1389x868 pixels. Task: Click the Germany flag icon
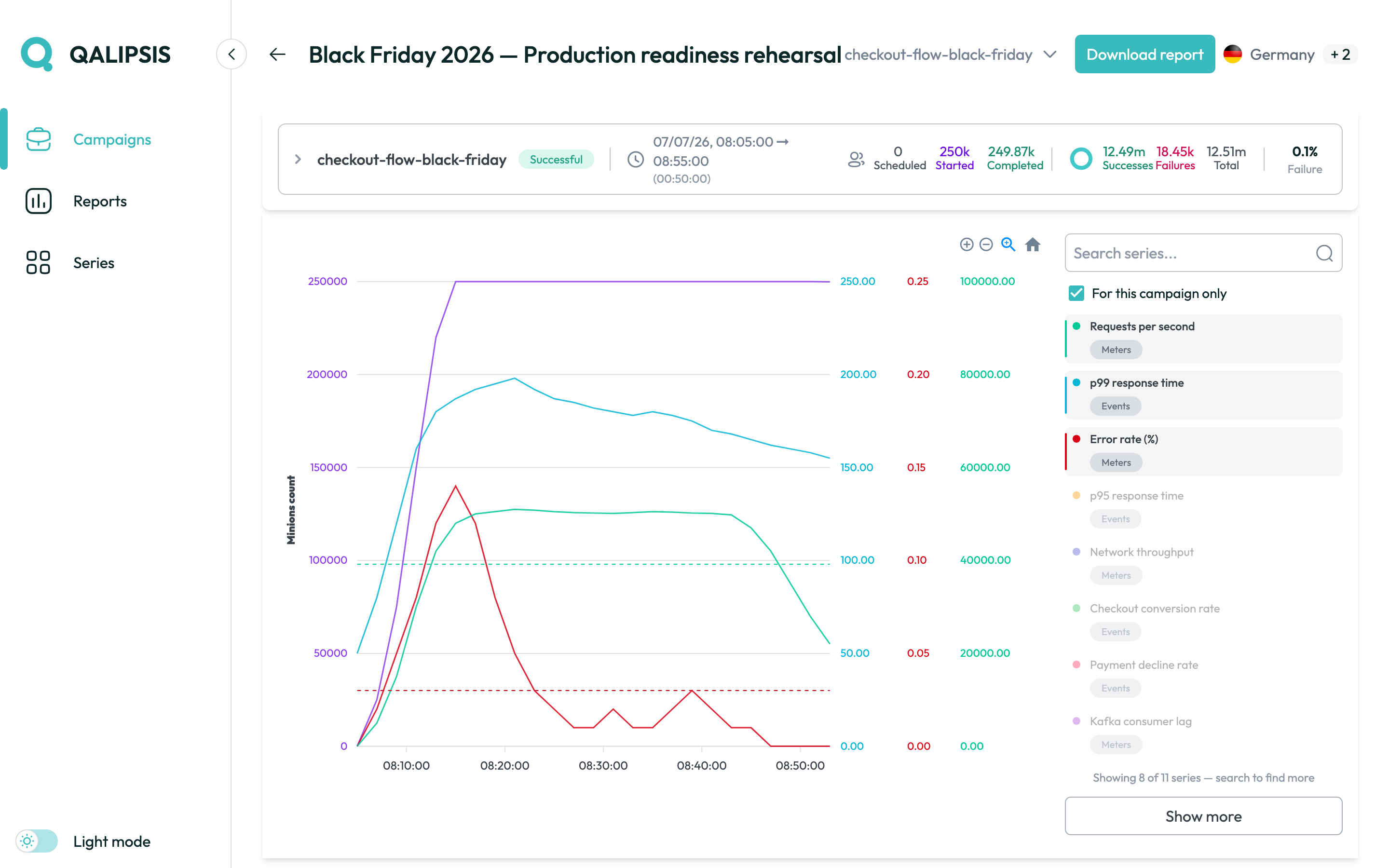point(1232,54)
